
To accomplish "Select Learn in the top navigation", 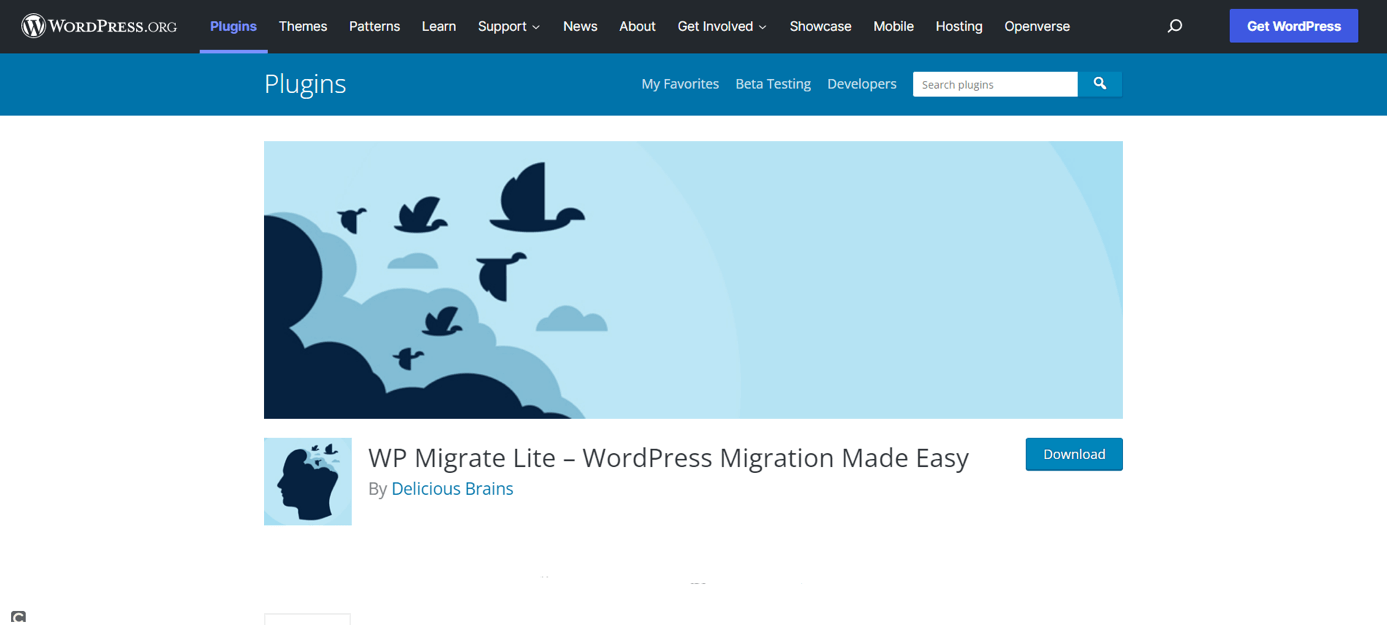I will click(x=439, y=26).
